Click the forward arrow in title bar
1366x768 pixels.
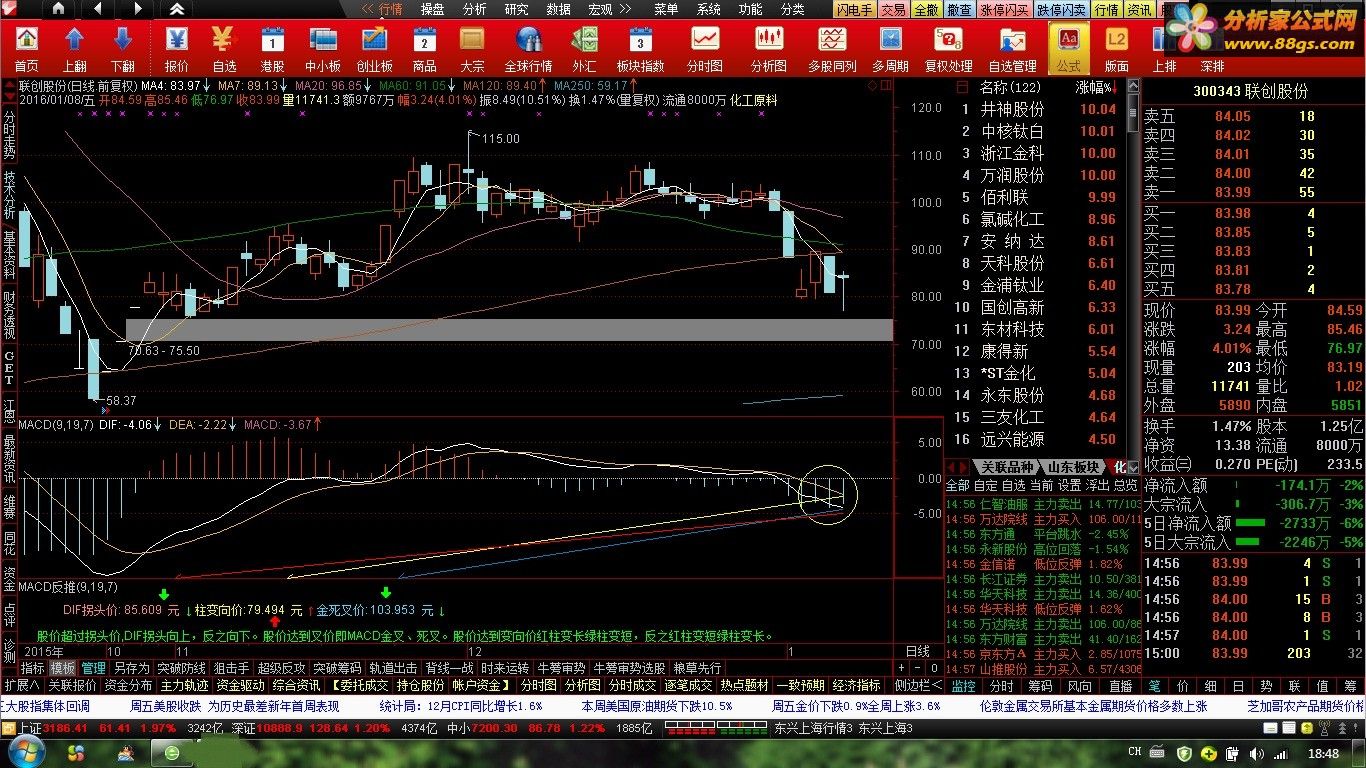click(x=137, y=9)
